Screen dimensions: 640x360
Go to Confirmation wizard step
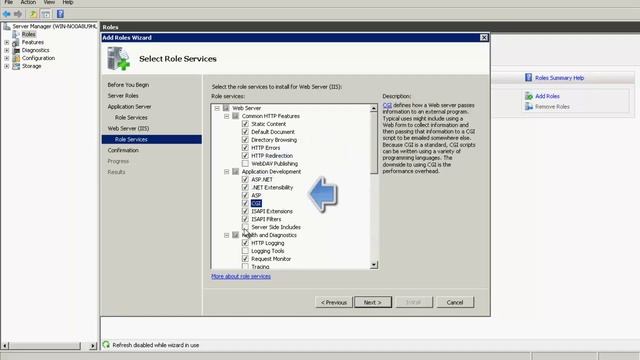[x=123, y=150]
